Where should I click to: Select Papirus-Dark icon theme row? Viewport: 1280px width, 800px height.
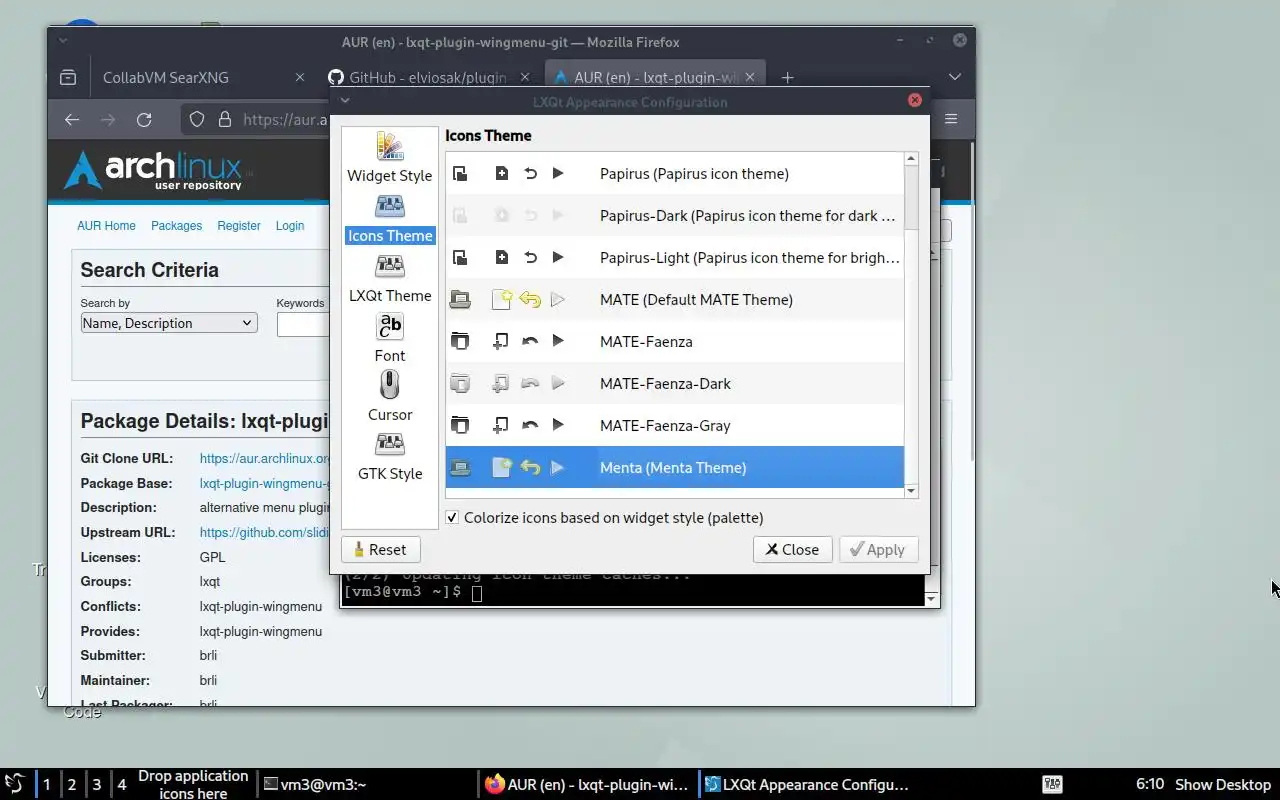tap(674, 215)
